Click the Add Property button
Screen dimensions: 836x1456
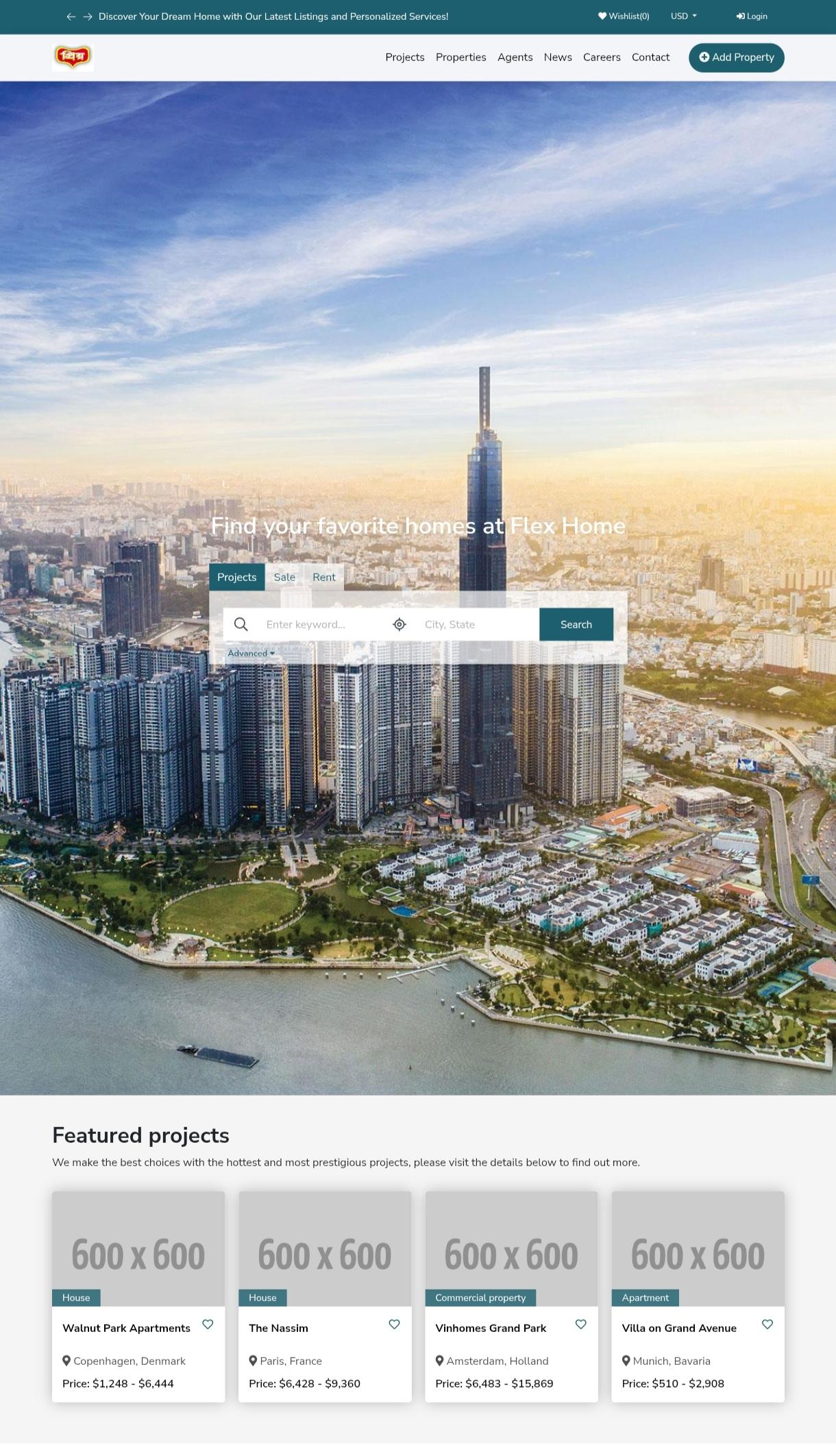(x=736, y=58)
